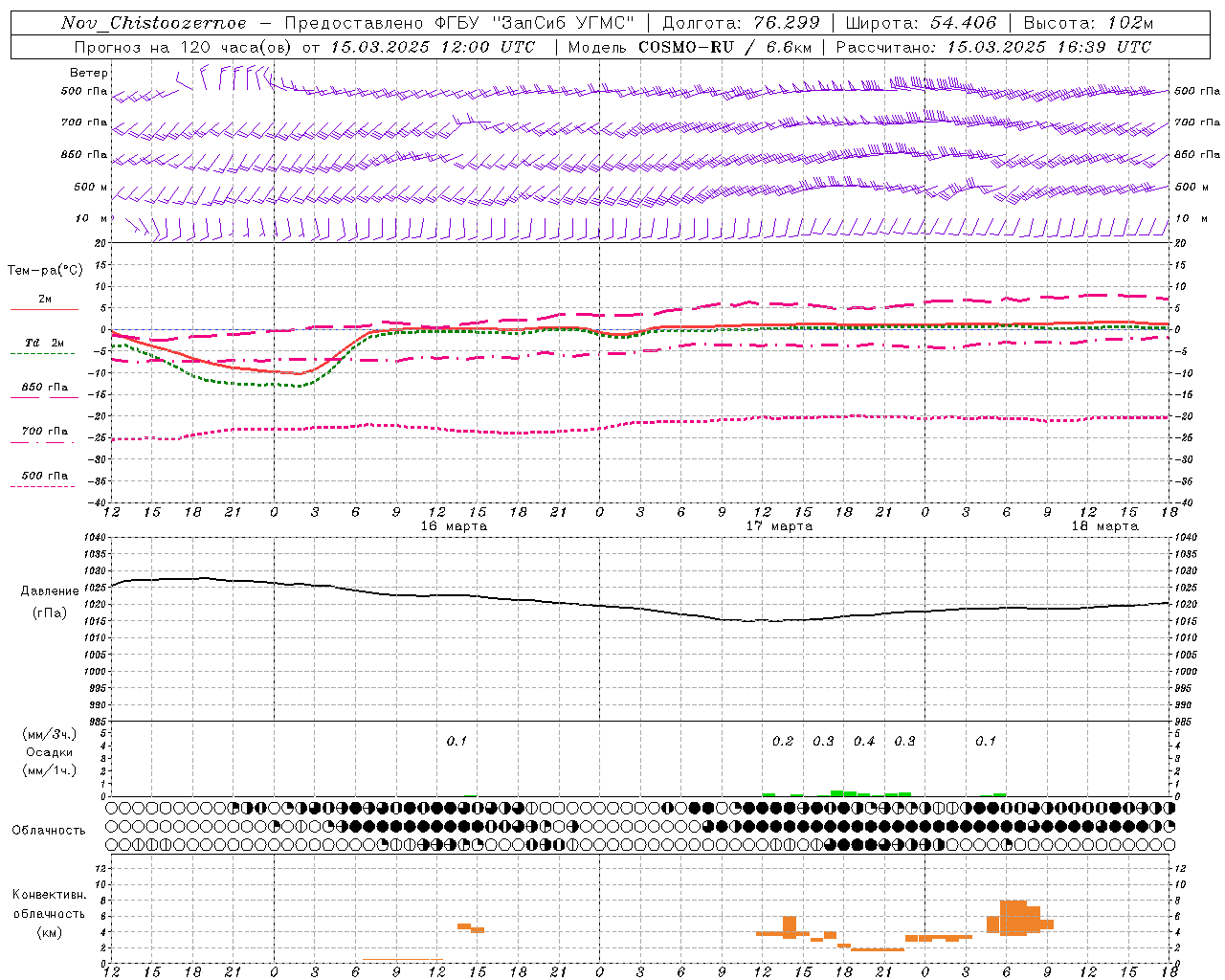1225x980 pixels.
Task: Click the dotted line sample under Td 2м legend
Action: [42, 354]
